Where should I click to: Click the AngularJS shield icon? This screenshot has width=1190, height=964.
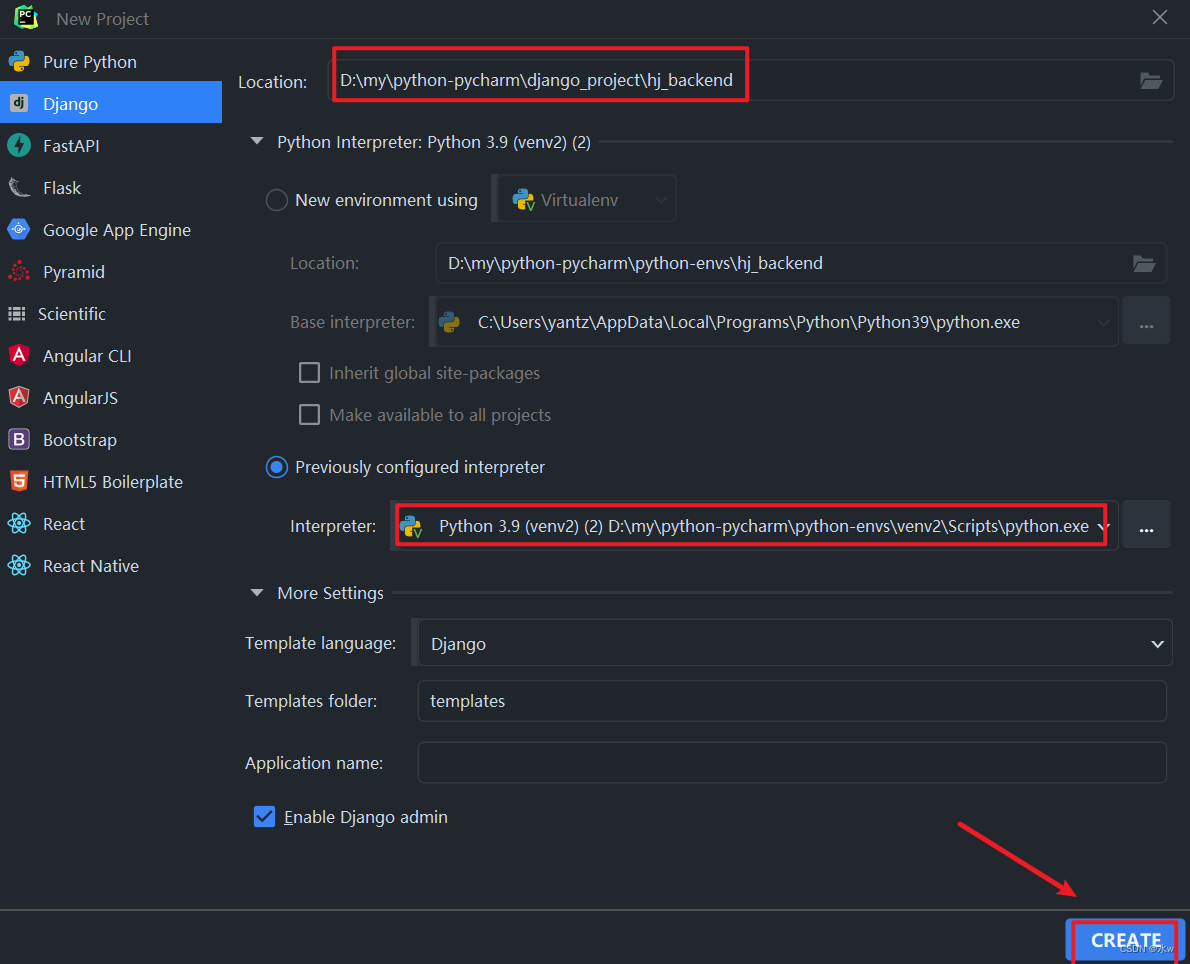click(x=19, y=397)
